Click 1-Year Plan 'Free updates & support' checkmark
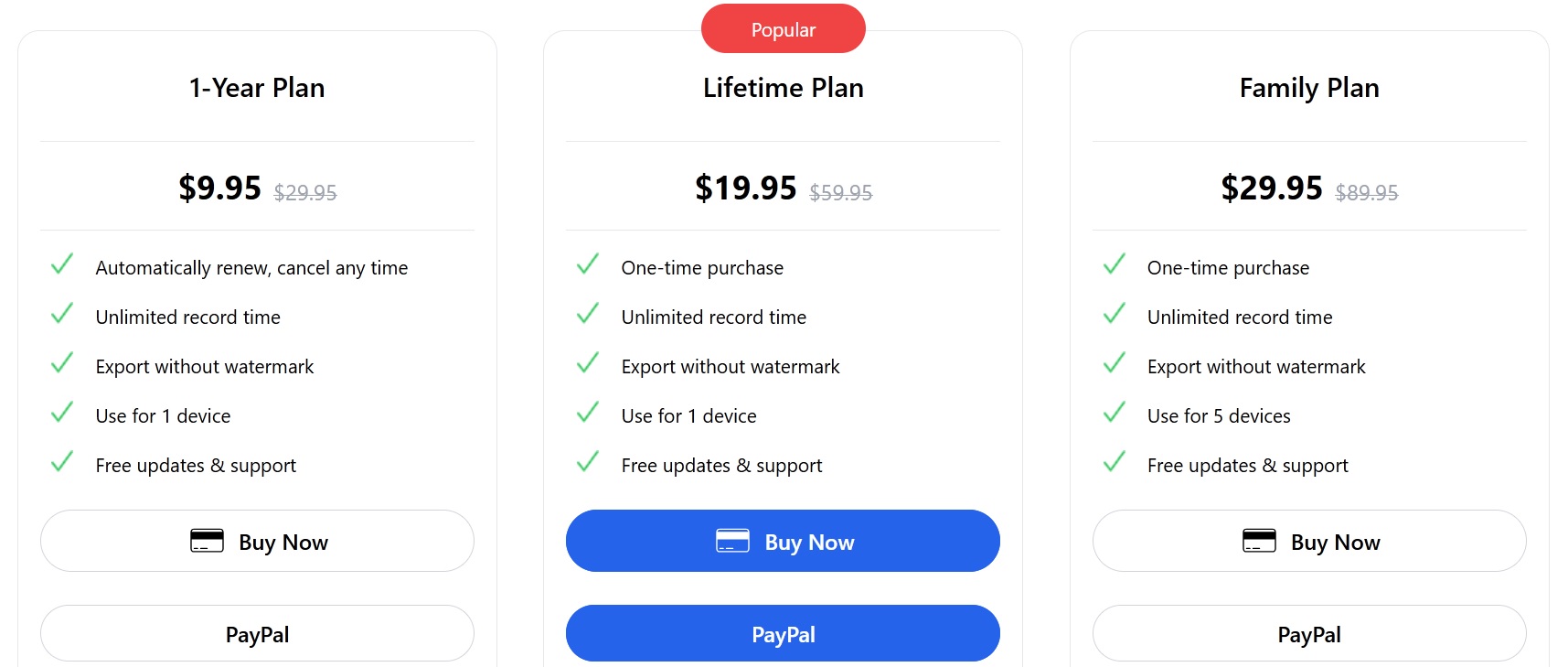 pyautogui.click(x=62, y=463)
